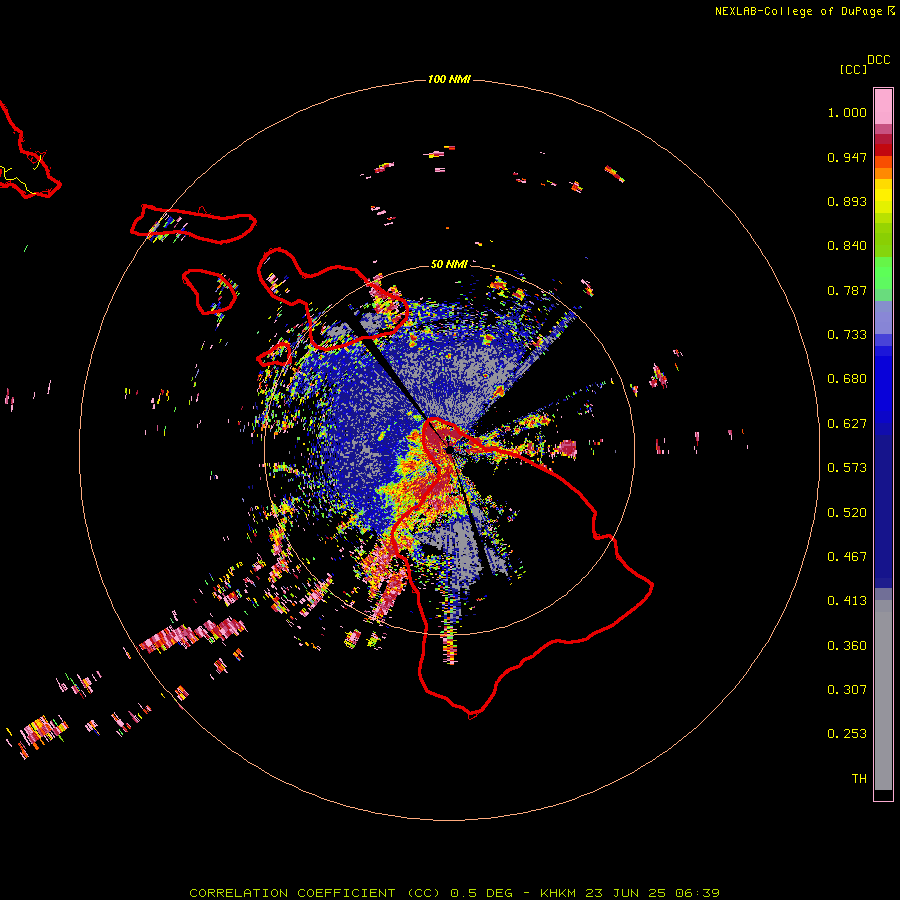The width and height of the screenshot is (900, 900).
Task: Click the 0.680 legend value
Action: 847,379
